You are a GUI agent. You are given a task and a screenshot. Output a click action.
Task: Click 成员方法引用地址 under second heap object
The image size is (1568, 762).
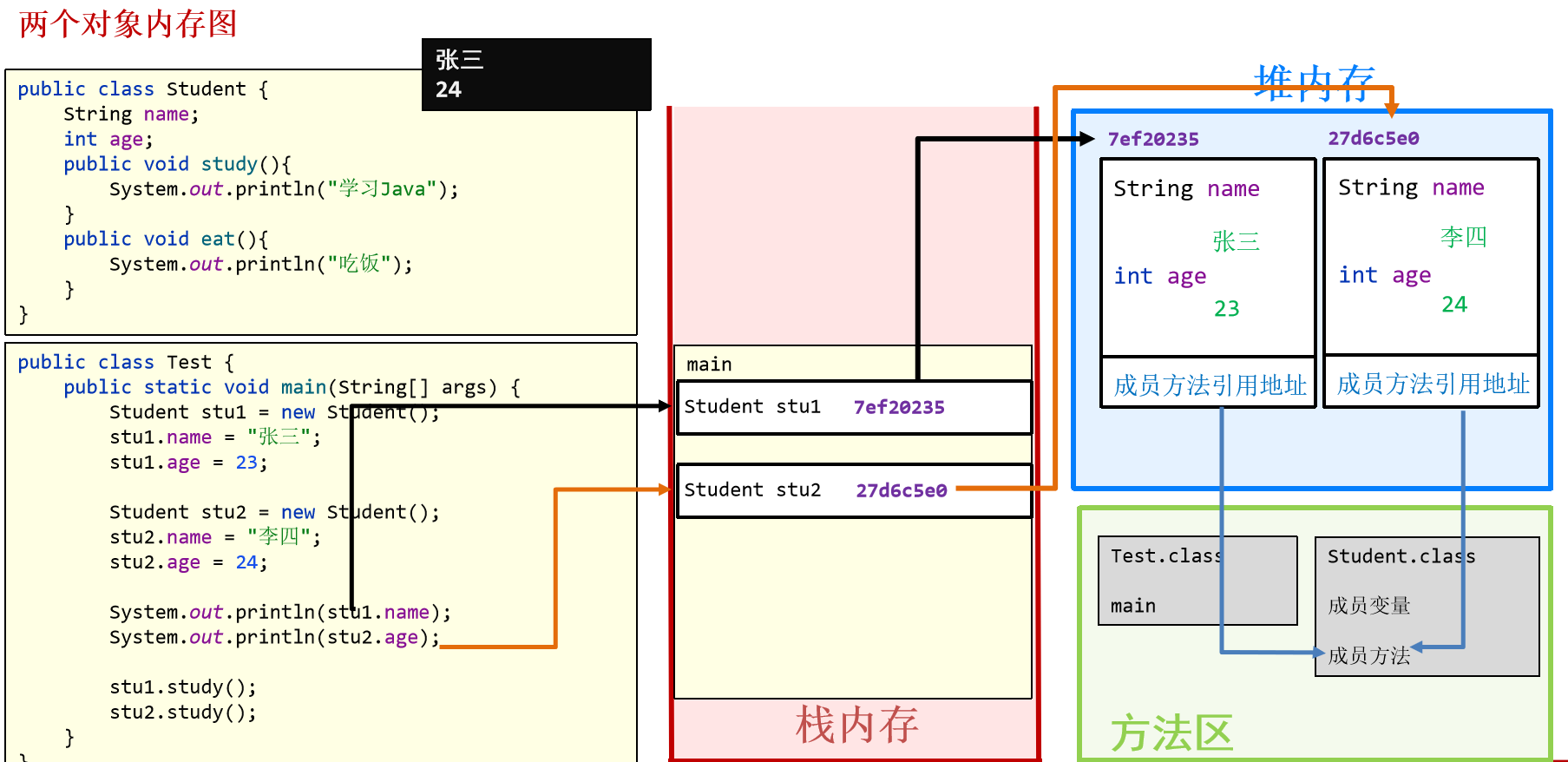tap(1434, 384)
